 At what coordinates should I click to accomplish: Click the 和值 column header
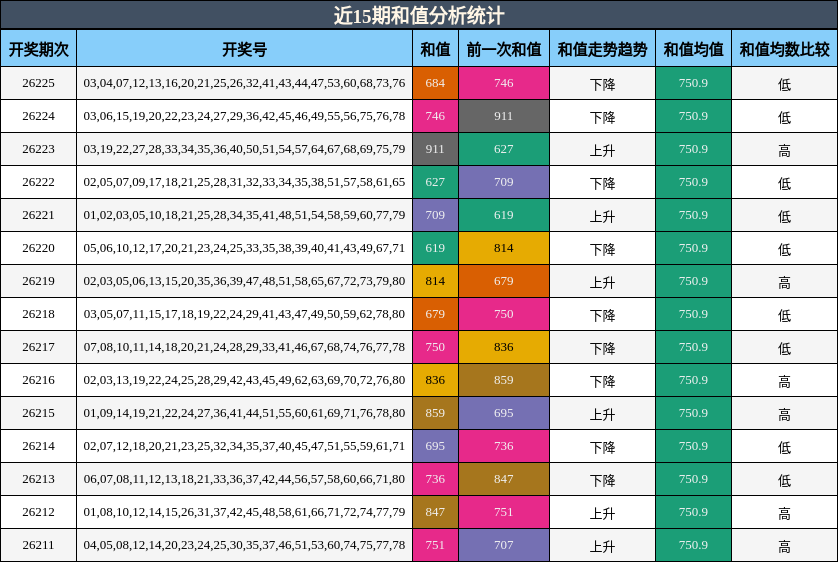[435, 49]
